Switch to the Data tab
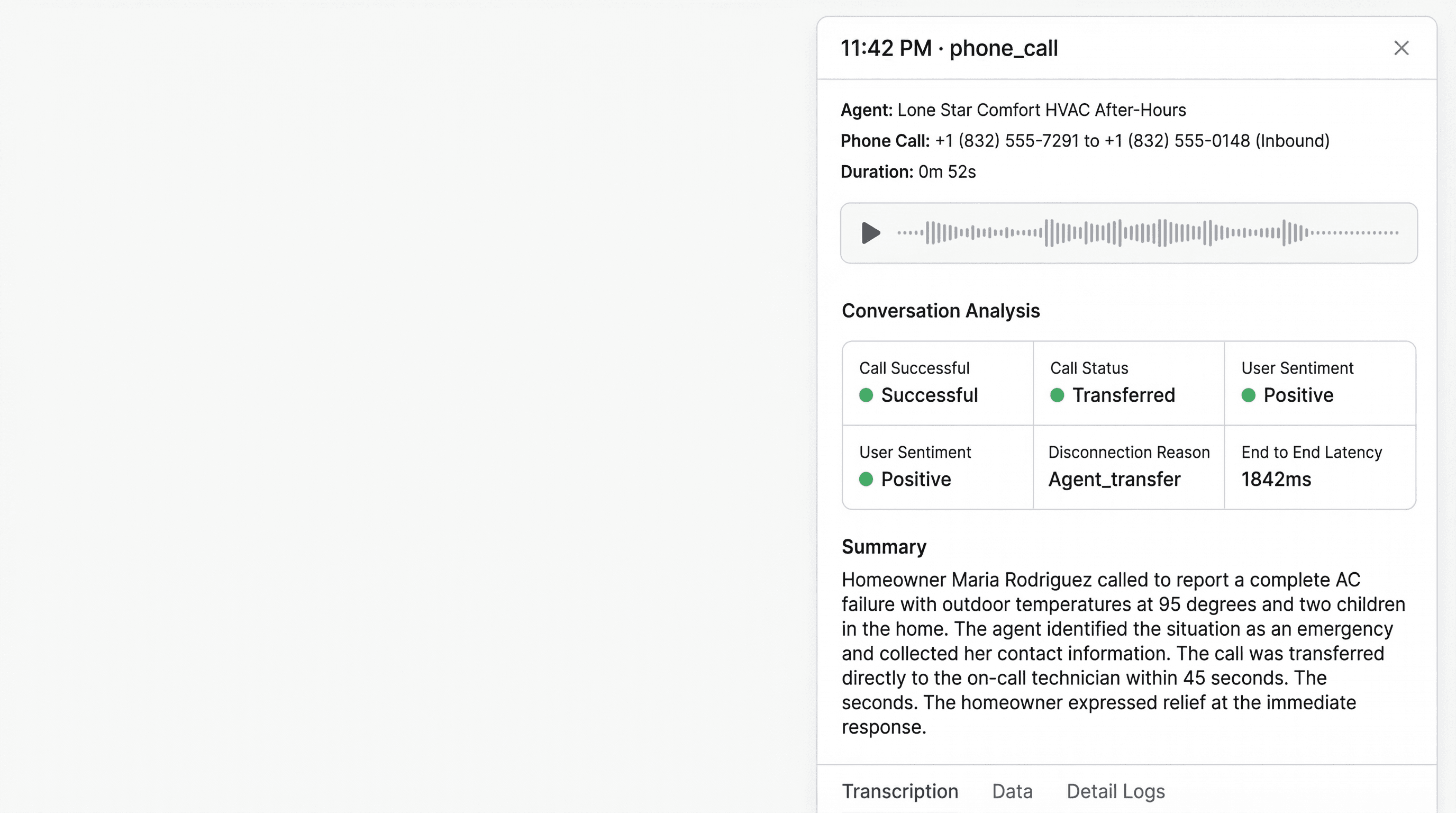The height and width of the screenshot is (813, 1456). pos(1012,791)
